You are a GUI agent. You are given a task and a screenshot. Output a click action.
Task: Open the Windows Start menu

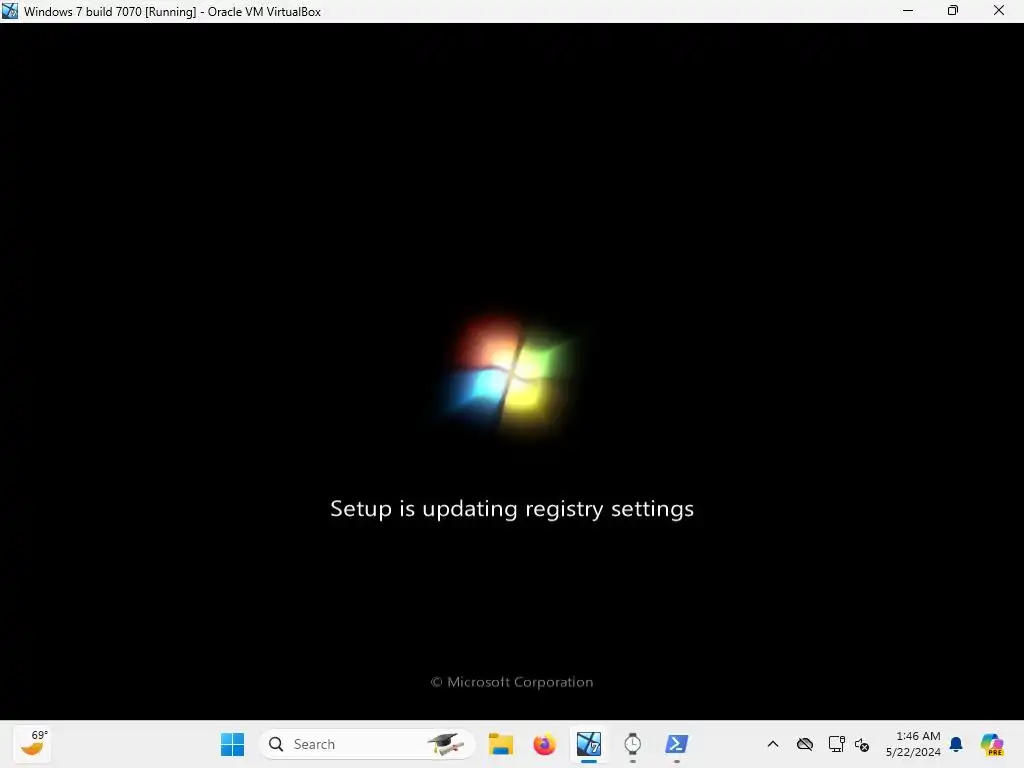coord(232,744)
